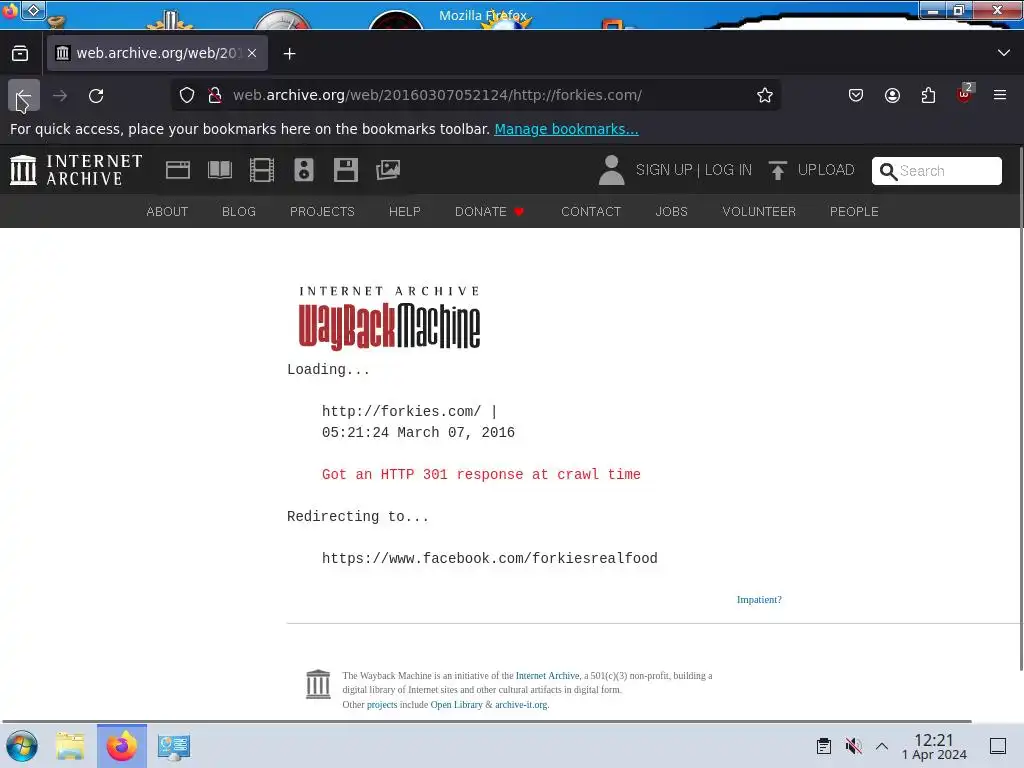Image resolution: width=1024 pixels, height=768 pixels.
Task: Open the Firefox hamburger application menu
Action: pos(1000,95)
